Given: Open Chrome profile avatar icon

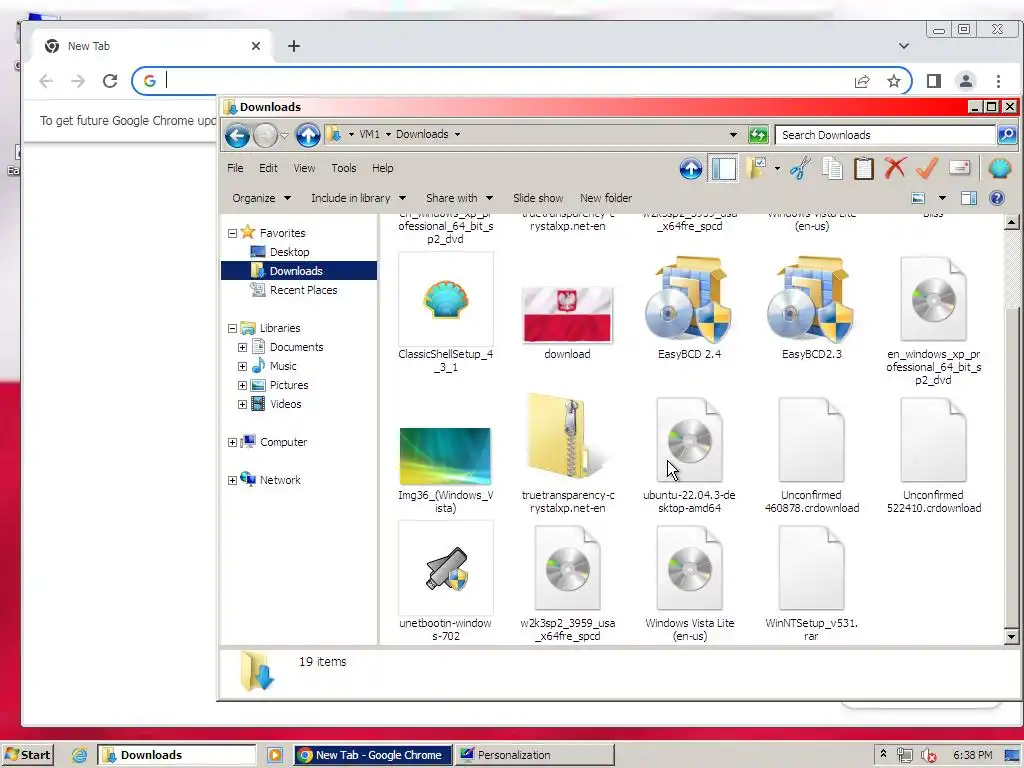Looking at the screenshot, I should pyautogui.click(x=965, y=81).
